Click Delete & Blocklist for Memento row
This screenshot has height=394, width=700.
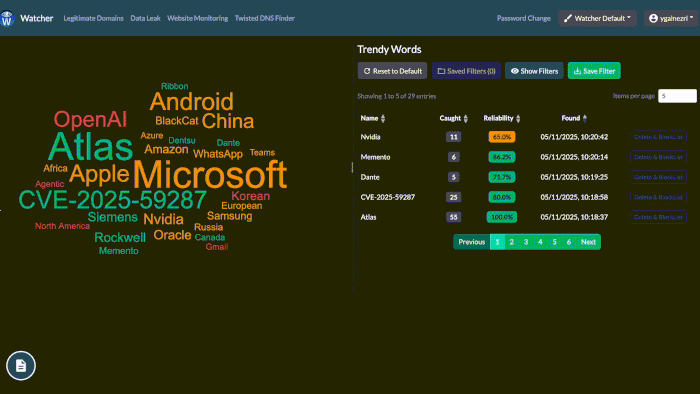[658, 157]
